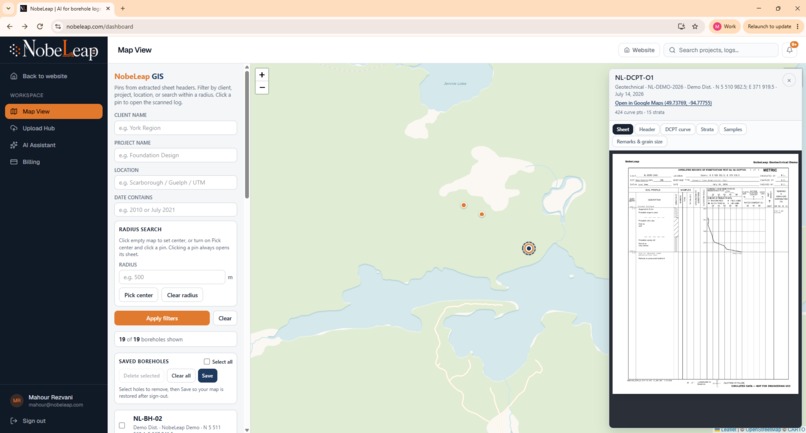Click the Client Name input field

point(175,128)
